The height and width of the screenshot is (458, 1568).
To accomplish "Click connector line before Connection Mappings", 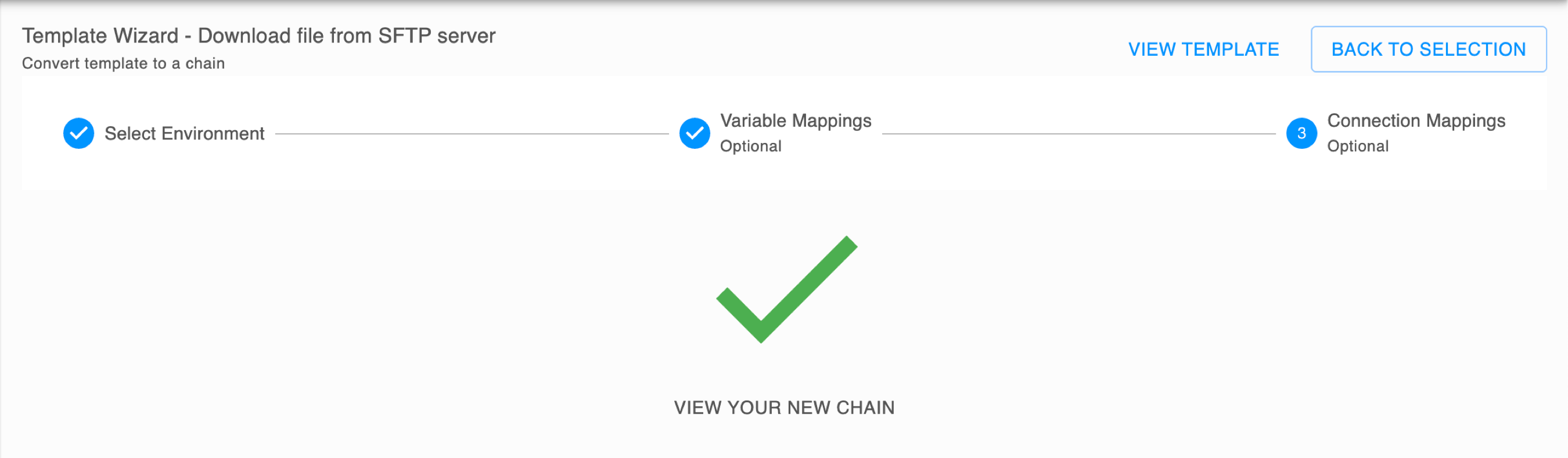I will point(1078,133).
